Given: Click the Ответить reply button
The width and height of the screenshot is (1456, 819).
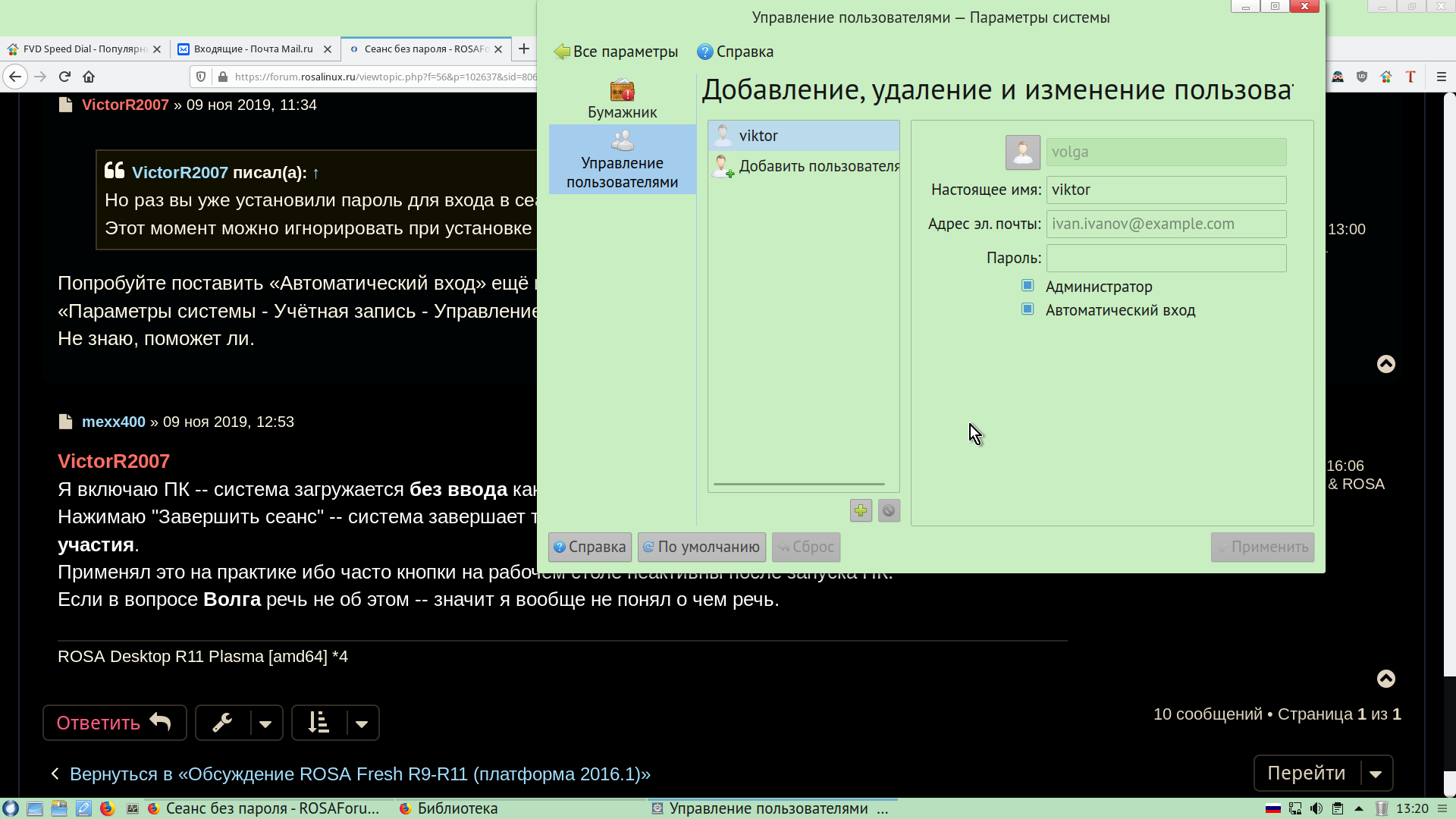Looking at the screenshot, I should coord(115,723).
